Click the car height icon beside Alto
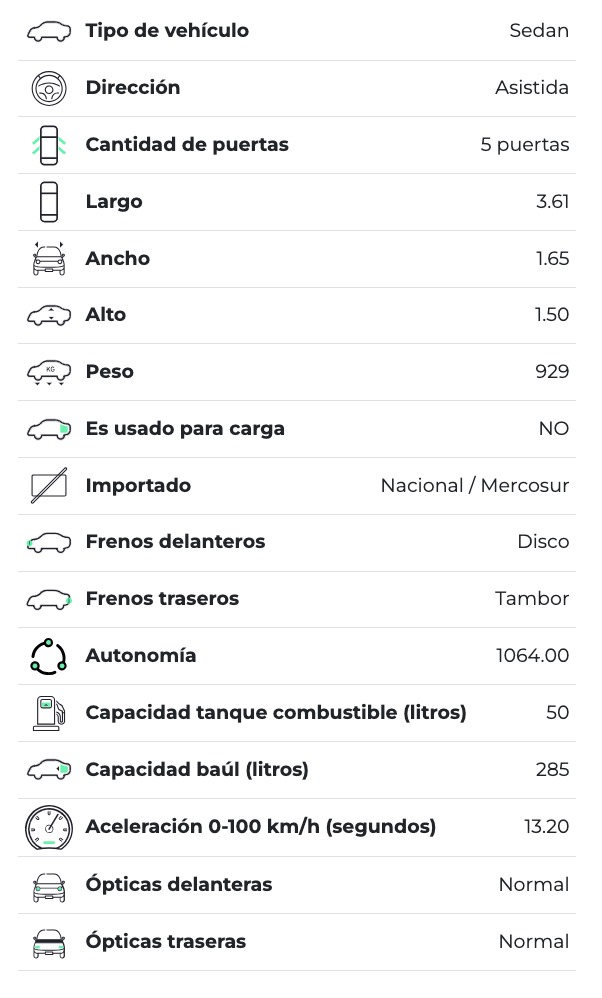This screenshot has width=602, height=998. tap(49, 315)
